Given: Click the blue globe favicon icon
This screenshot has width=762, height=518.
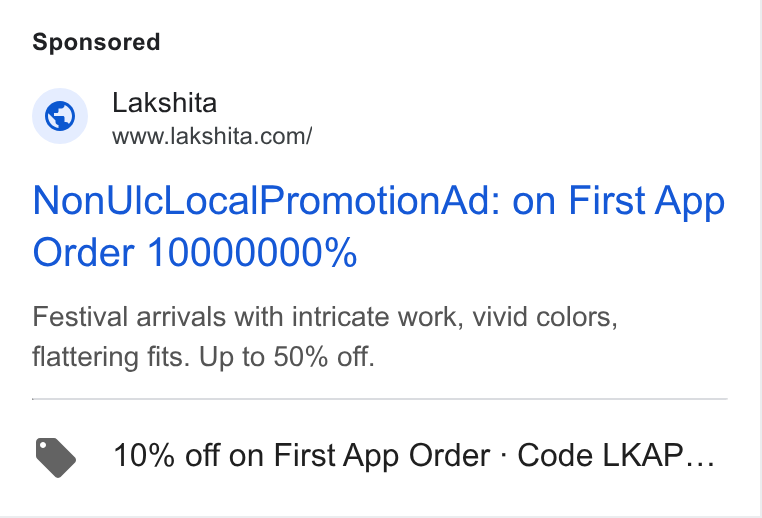Looking at the screenshot, I should (x=60, y=116).
